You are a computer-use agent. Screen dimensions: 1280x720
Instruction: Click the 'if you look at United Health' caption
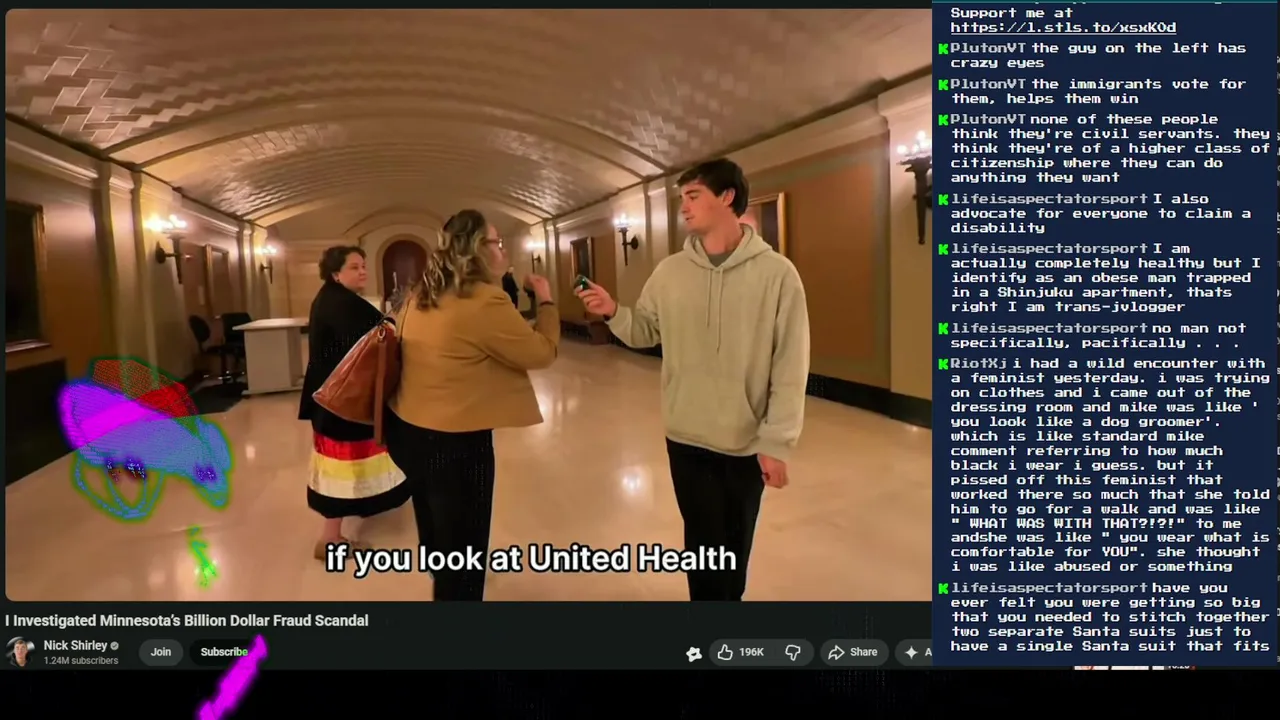[531, 558]
